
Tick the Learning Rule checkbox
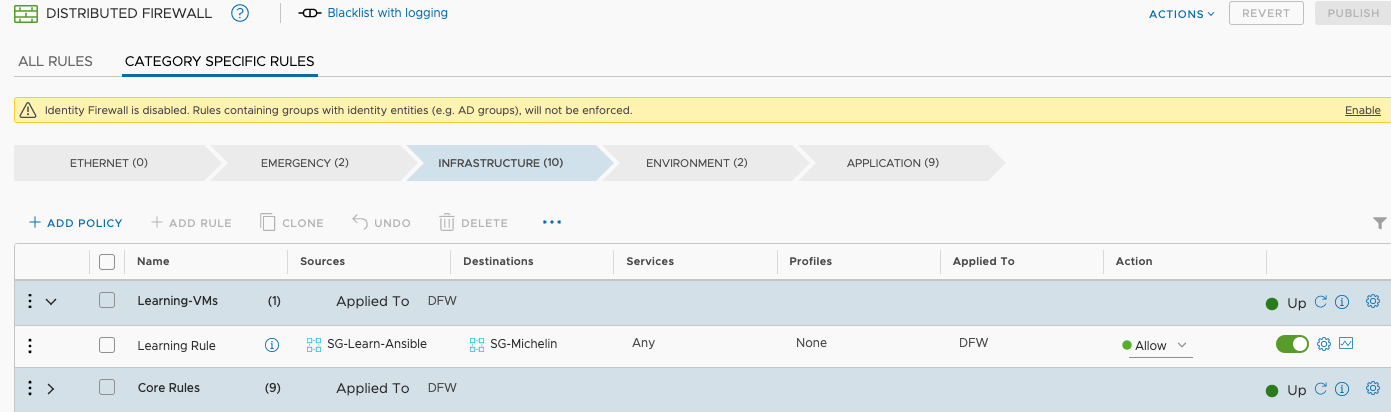[x=107, y=345]
